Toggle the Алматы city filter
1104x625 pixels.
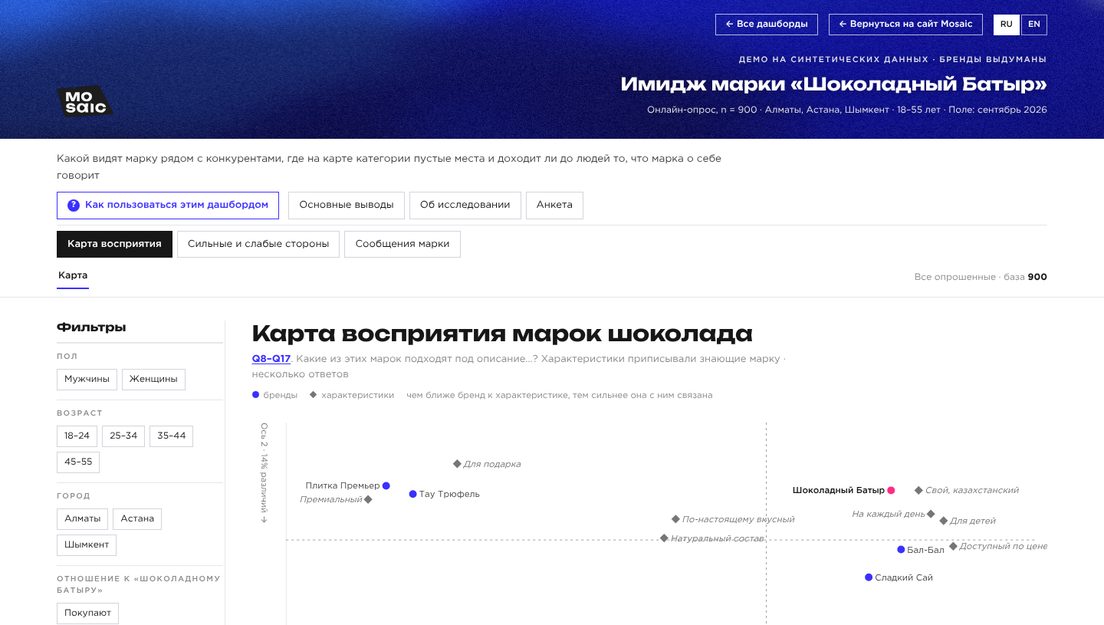[x=82, y=519]
